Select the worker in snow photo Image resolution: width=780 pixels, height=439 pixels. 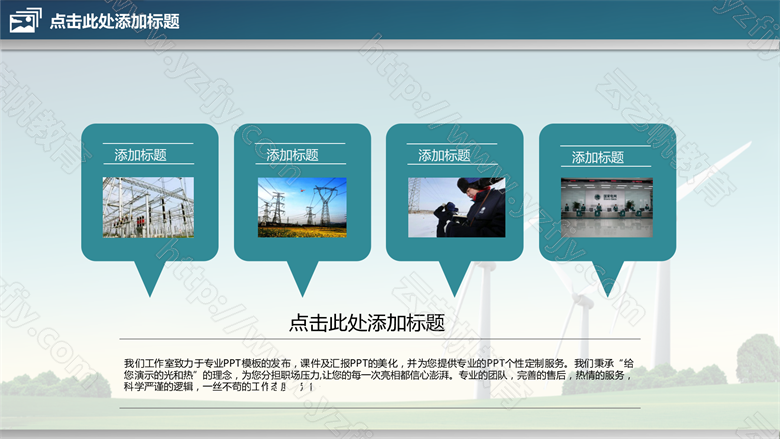(x=457, y=207)
